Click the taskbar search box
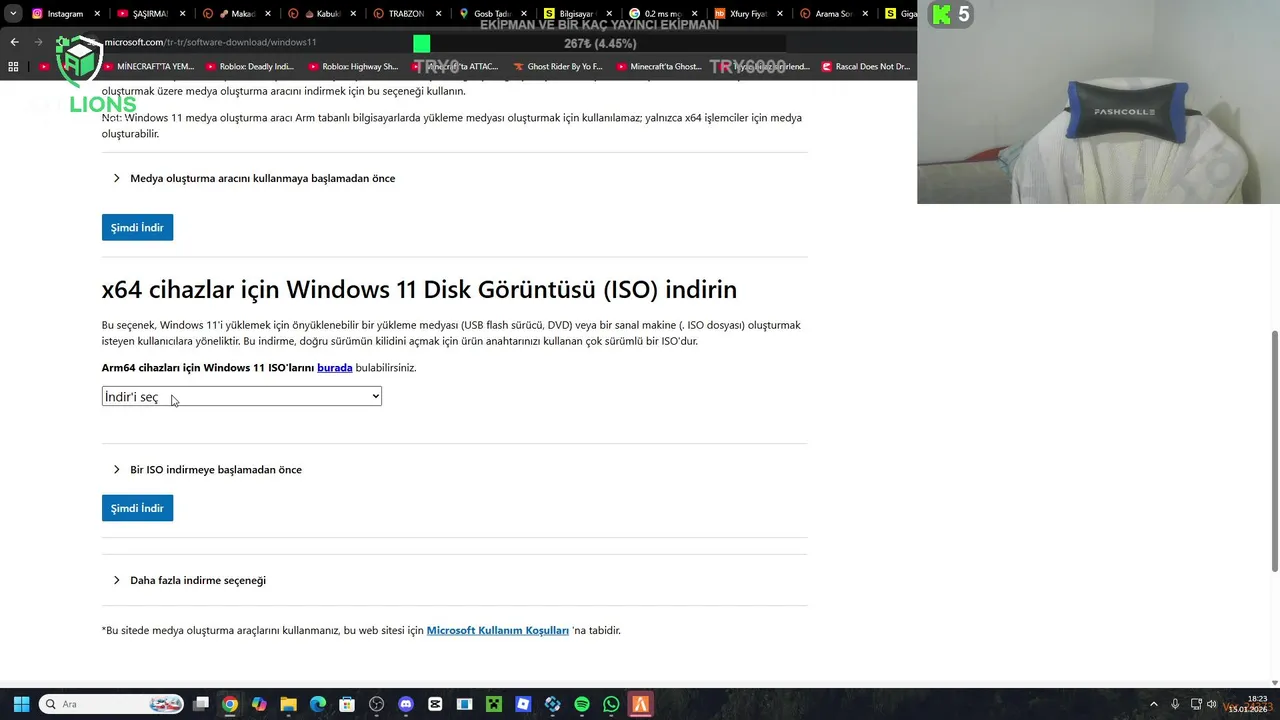The image size is (1280, 720). point(112,704)
